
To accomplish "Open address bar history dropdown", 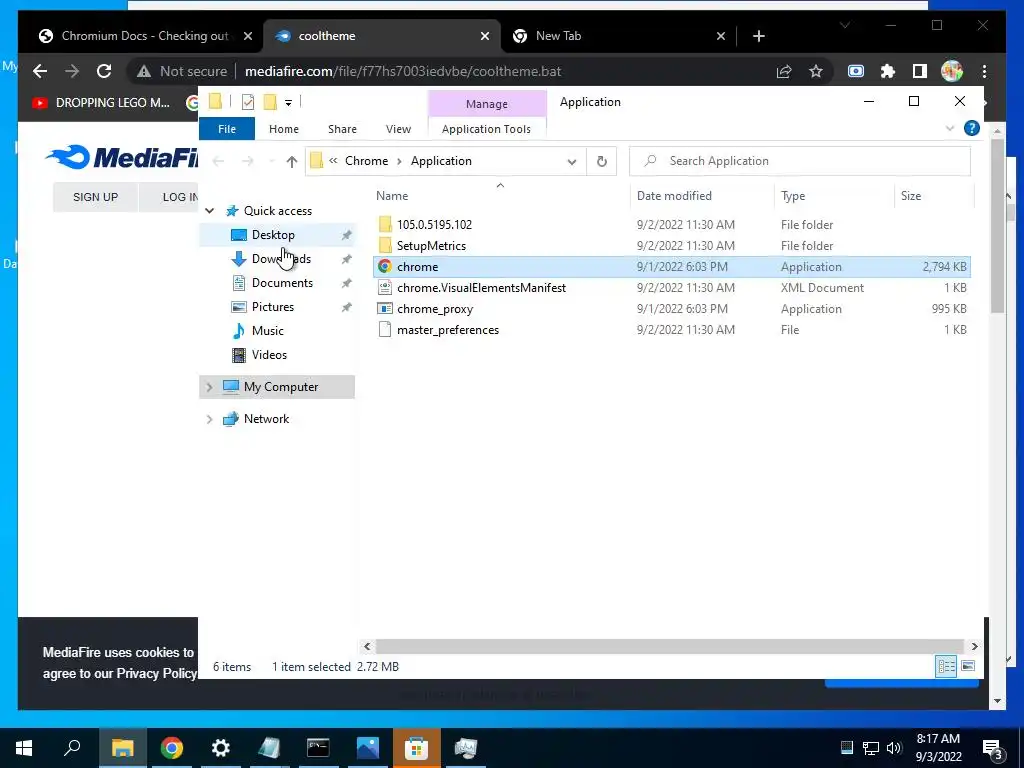I will click(x=571, y=161).
